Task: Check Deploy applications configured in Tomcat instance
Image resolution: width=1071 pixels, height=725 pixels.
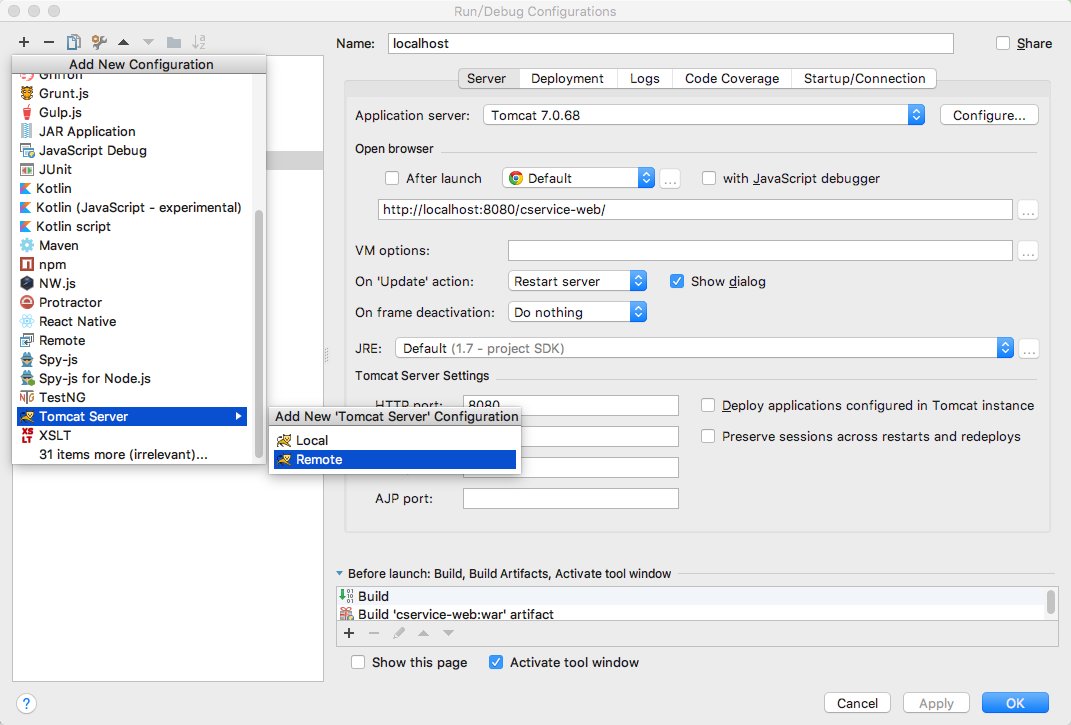Action: click(708, 406)
